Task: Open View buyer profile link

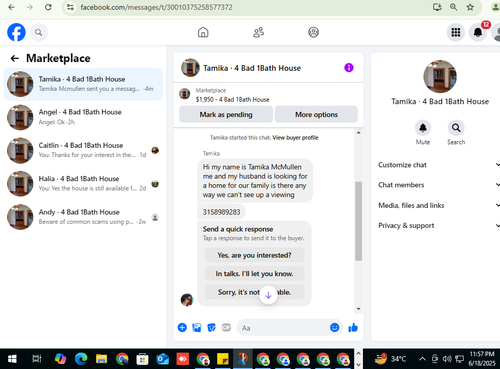Action: tap(295, 138)
